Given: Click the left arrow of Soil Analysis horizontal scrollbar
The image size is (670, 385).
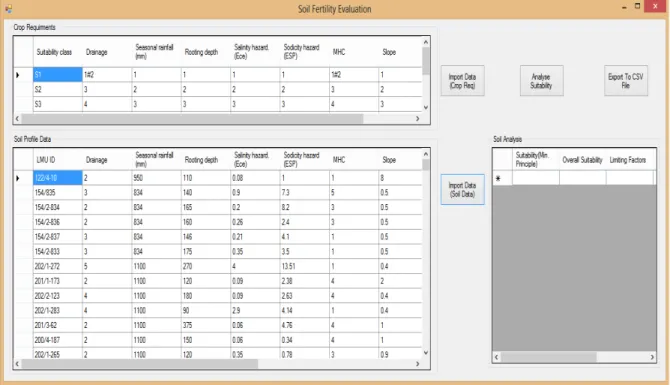Looking at the screenshot, I should pos(497,357).
